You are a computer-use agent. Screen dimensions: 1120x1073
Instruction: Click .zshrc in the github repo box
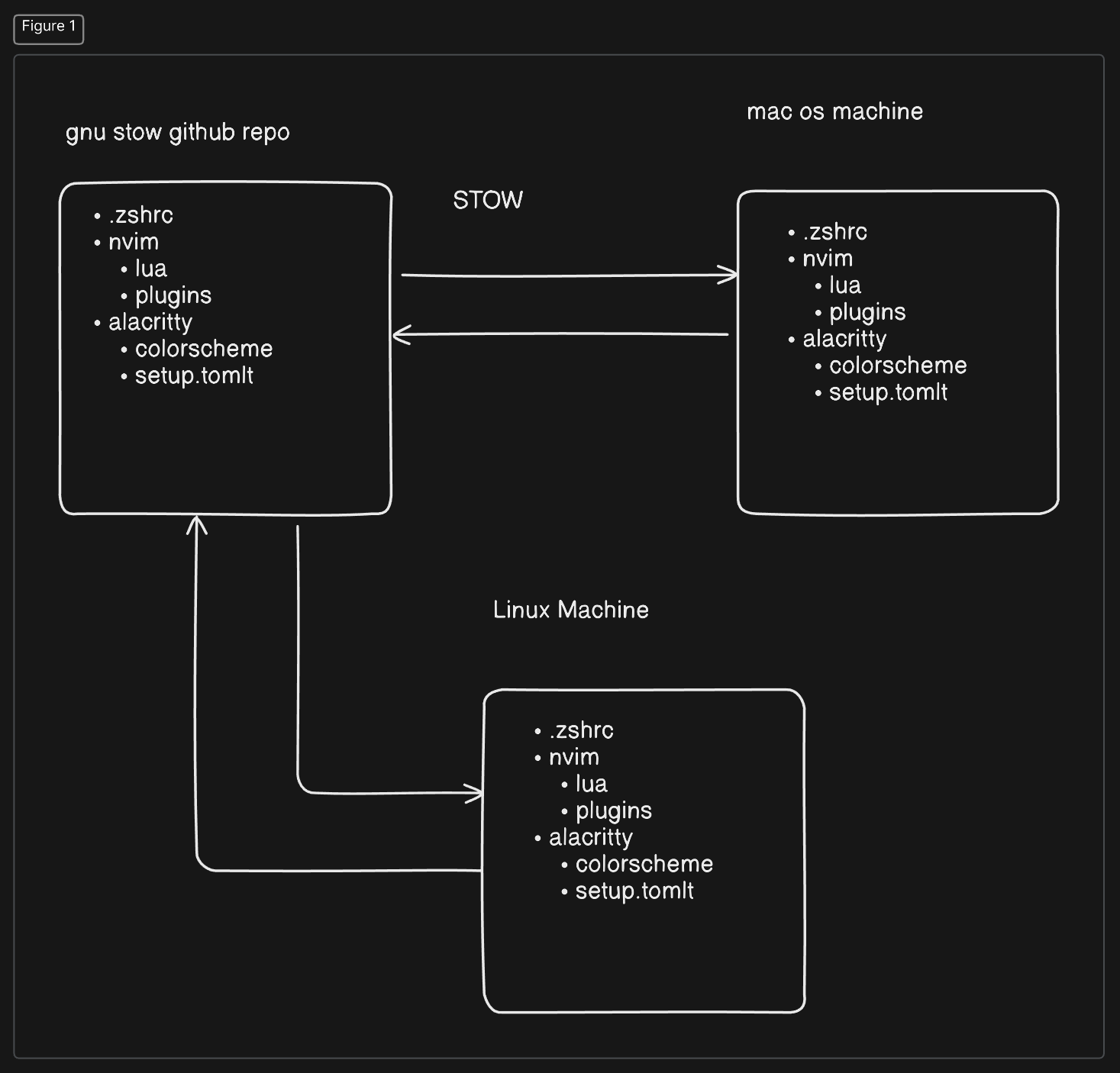(x=141, y=215)
